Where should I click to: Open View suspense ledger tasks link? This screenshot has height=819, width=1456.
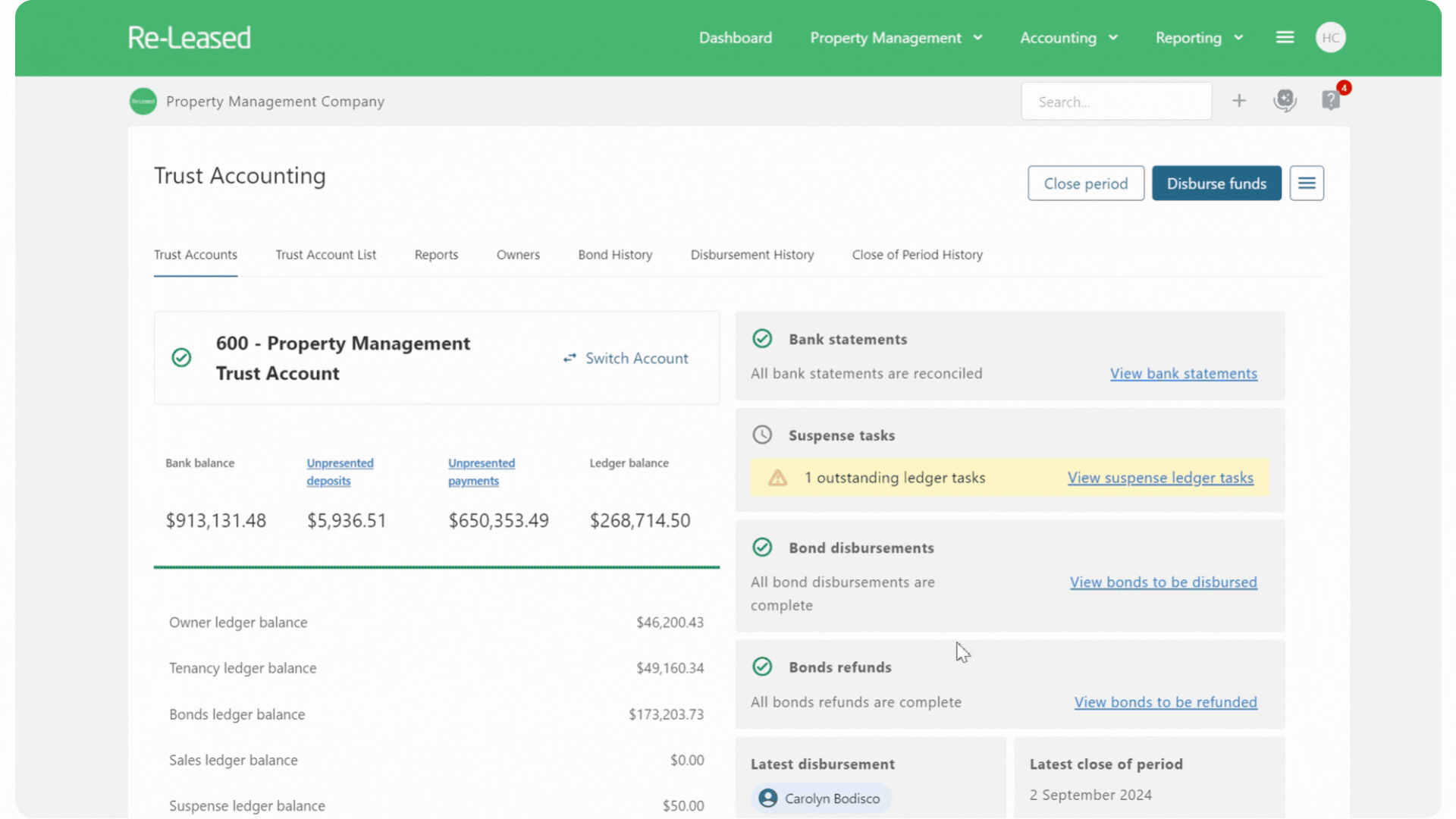[x=1159, y=478]
